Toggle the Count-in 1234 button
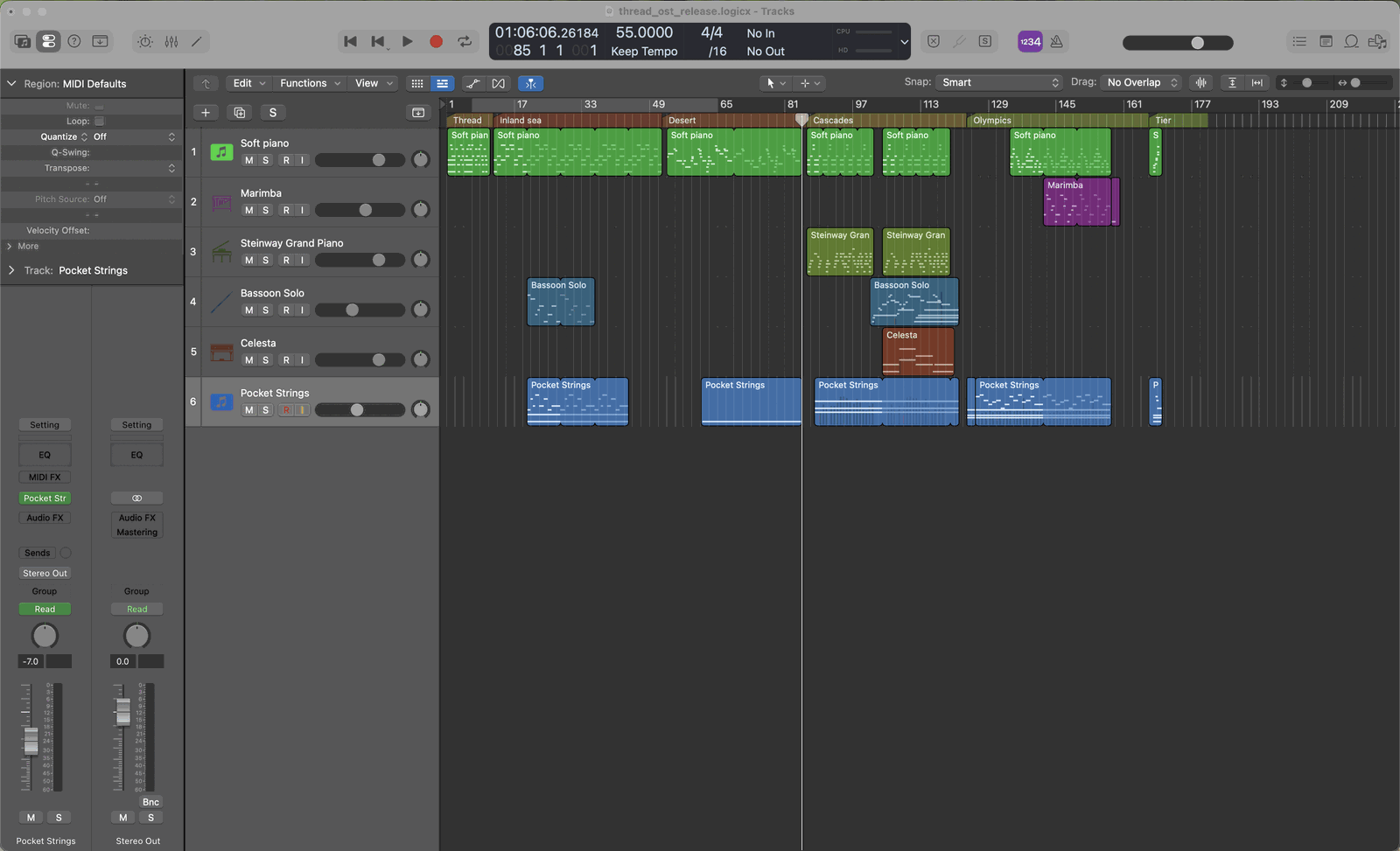 (x=1030, y=41)
